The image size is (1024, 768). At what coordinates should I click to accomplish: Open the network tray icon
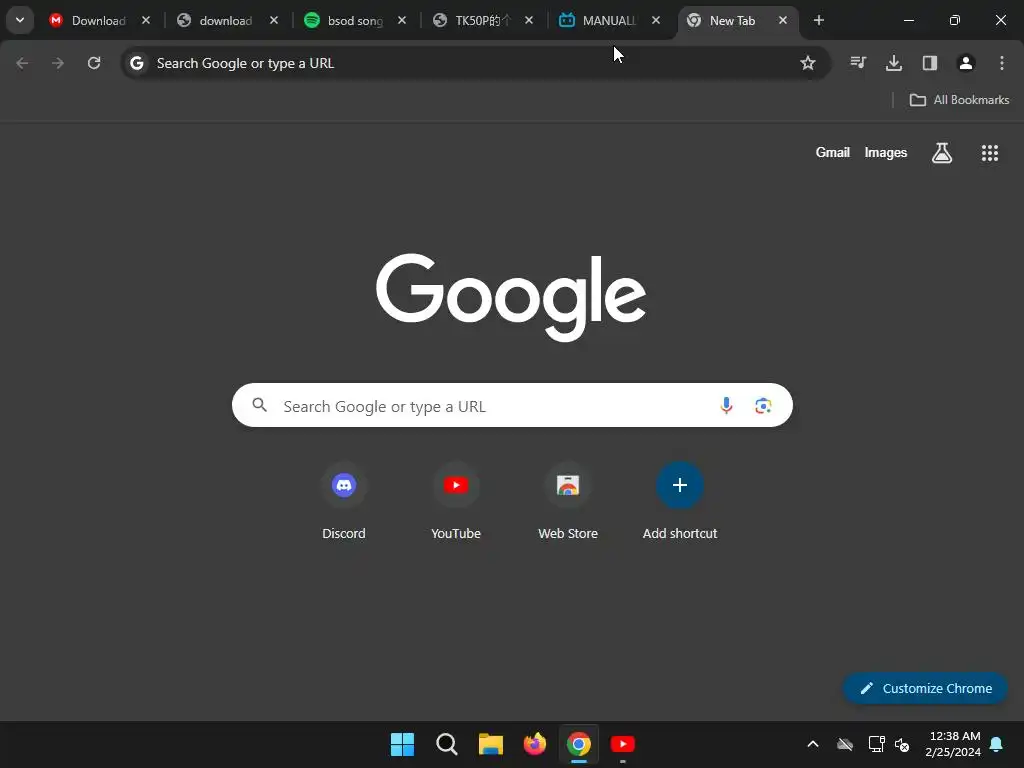coord(876,744)
